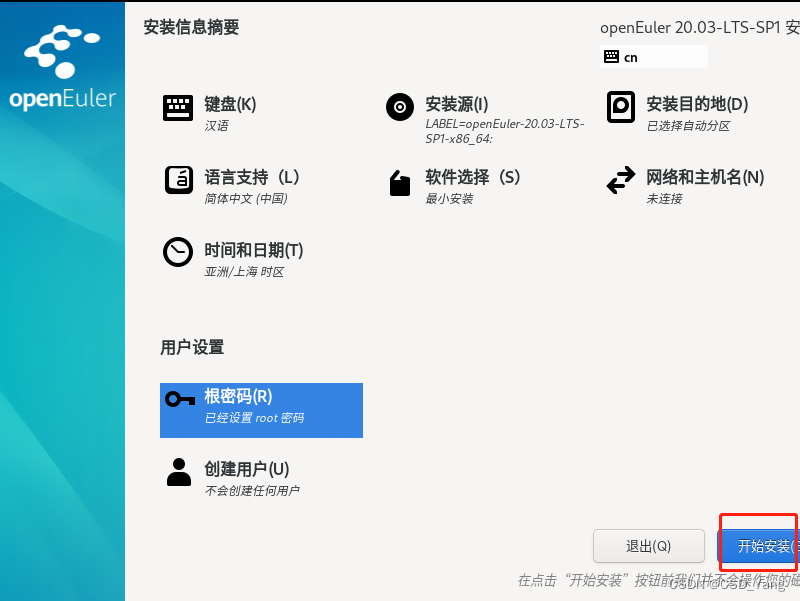Screen dimensions: 800x601
Task: Click the 汉语 keyboard status text
Action: (216, 126)
